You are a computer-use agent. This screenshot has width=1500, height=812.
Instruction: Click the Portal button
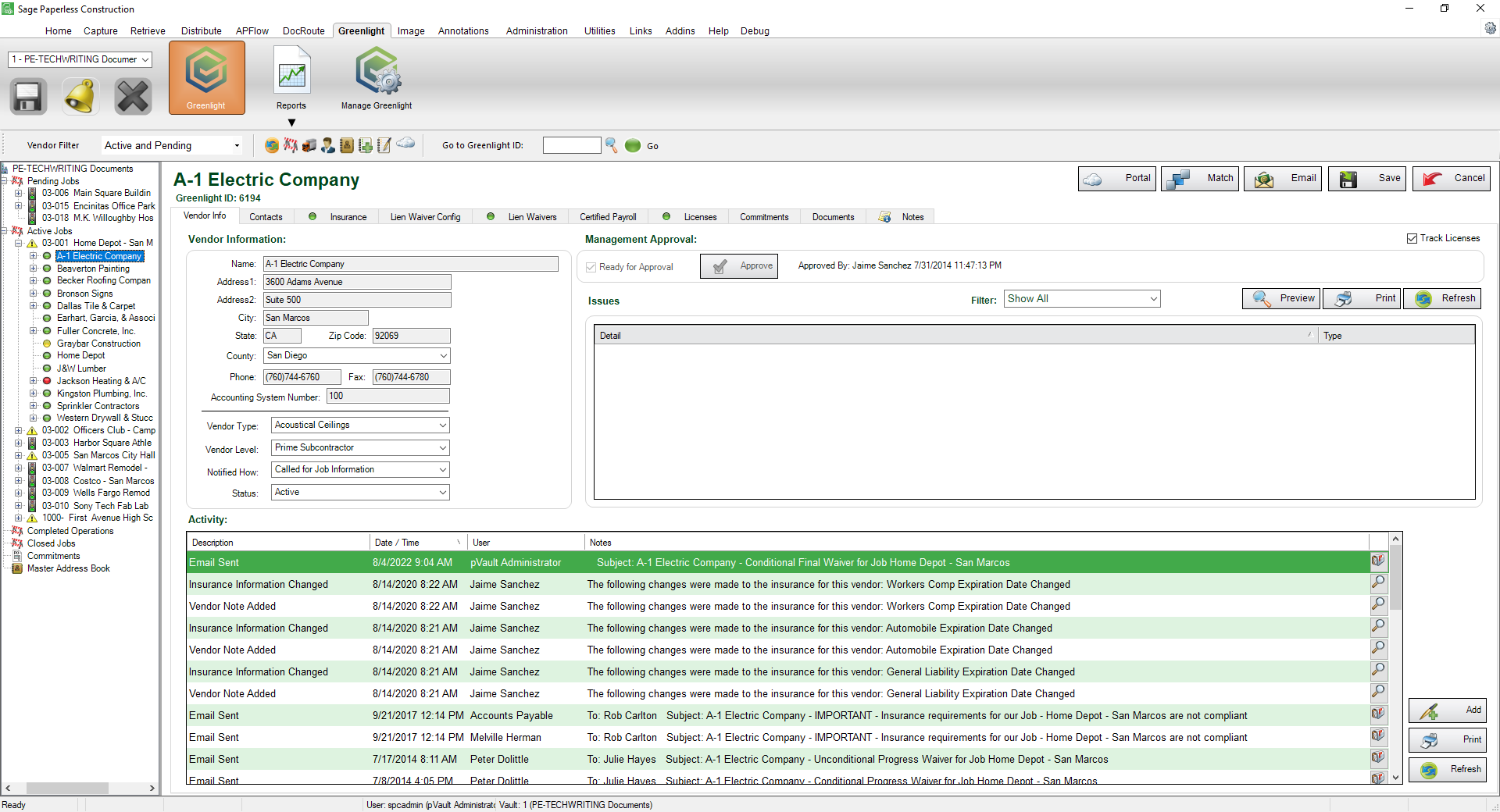click(1117, 179)
